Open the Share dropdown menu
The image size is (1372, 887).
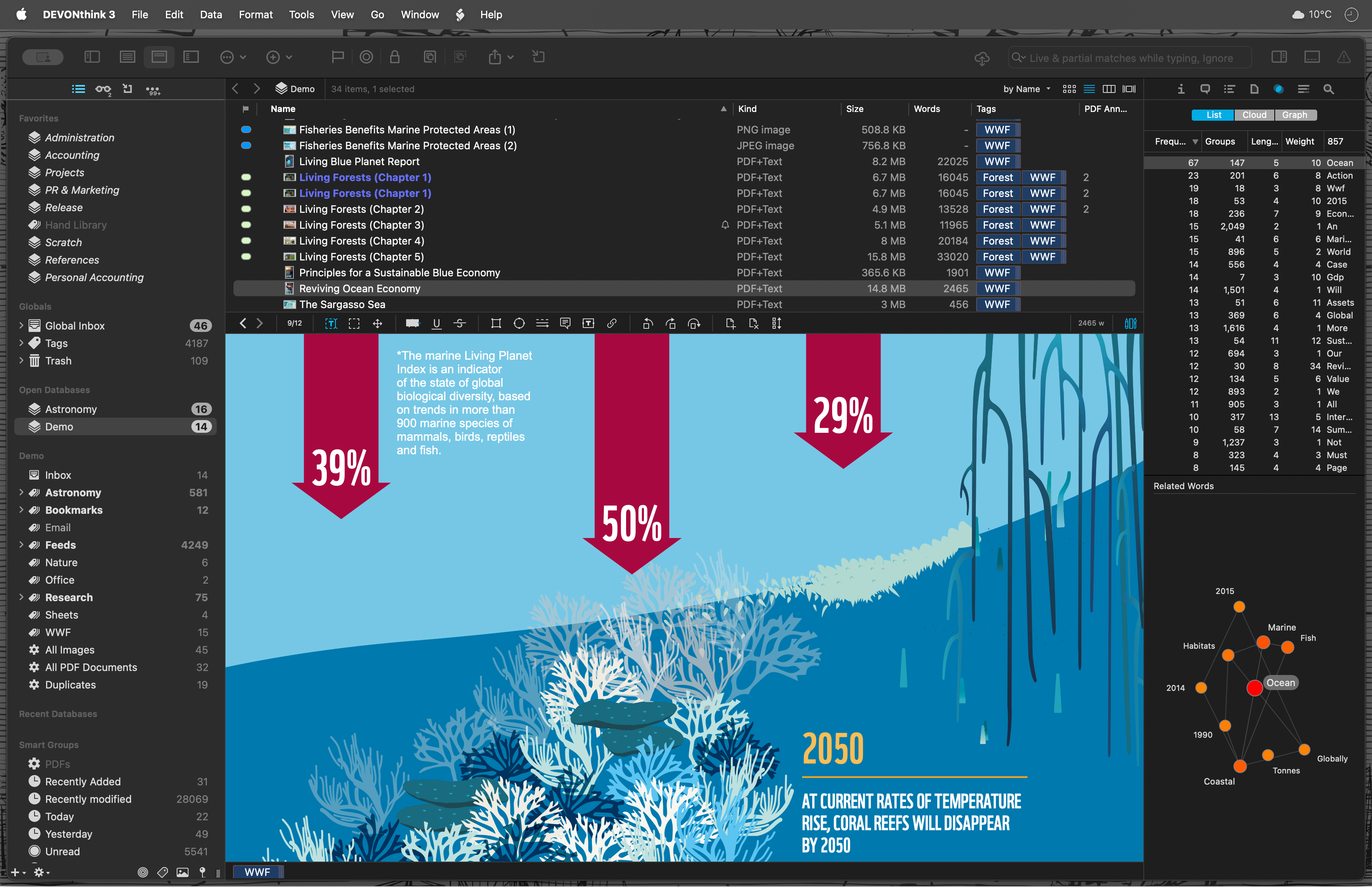[x=501, y=57]
